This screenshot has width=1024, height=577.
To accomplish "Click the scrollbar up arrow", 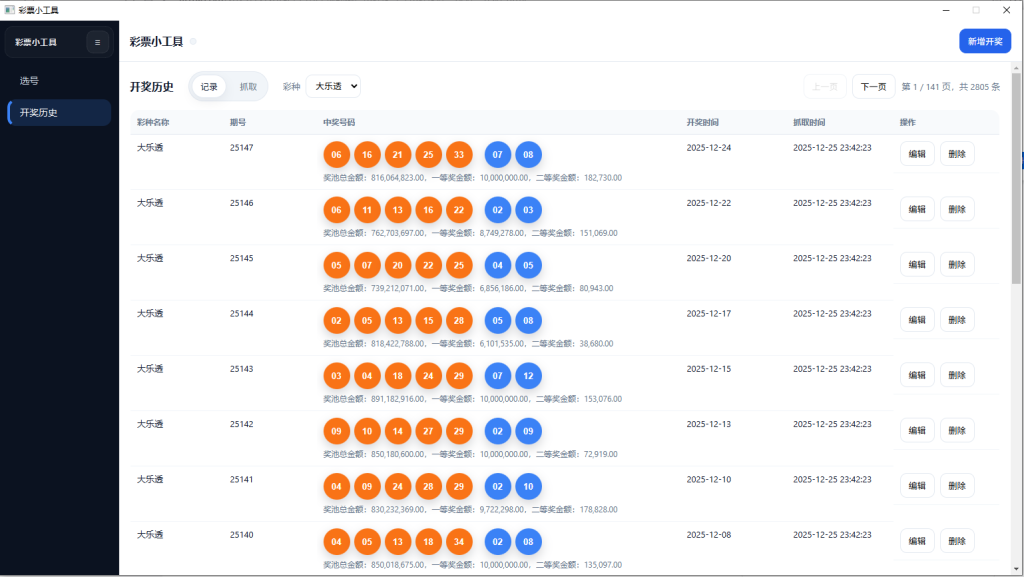I will point(1017,67).
